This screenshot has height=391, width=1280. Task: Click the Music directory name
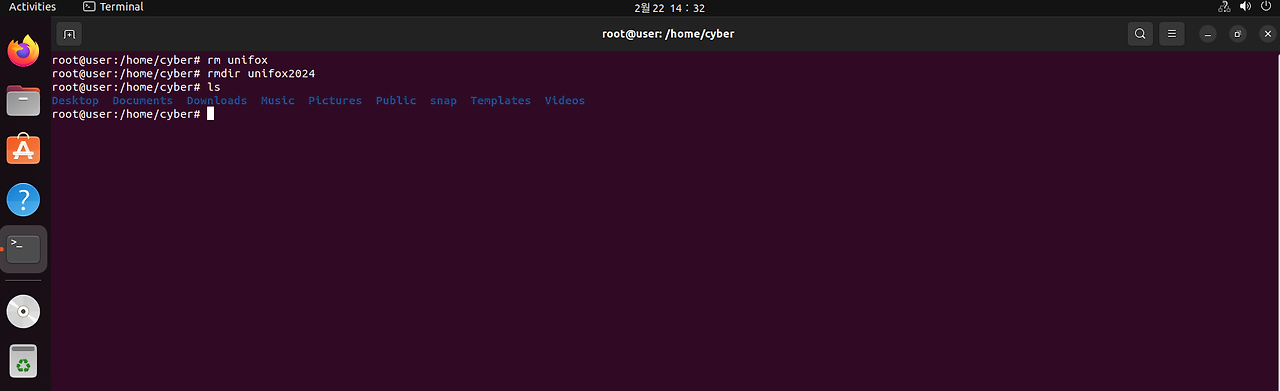click(278, 101)
